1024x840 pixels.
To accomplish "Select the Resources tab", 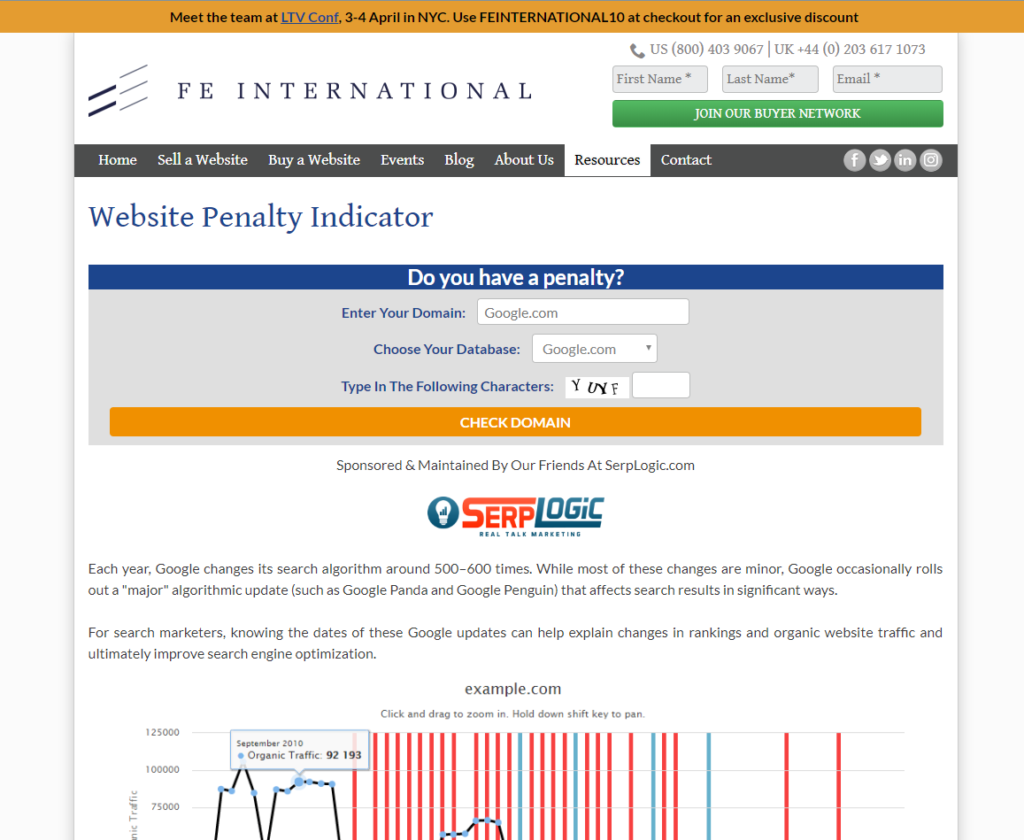I will click(607, 160).
